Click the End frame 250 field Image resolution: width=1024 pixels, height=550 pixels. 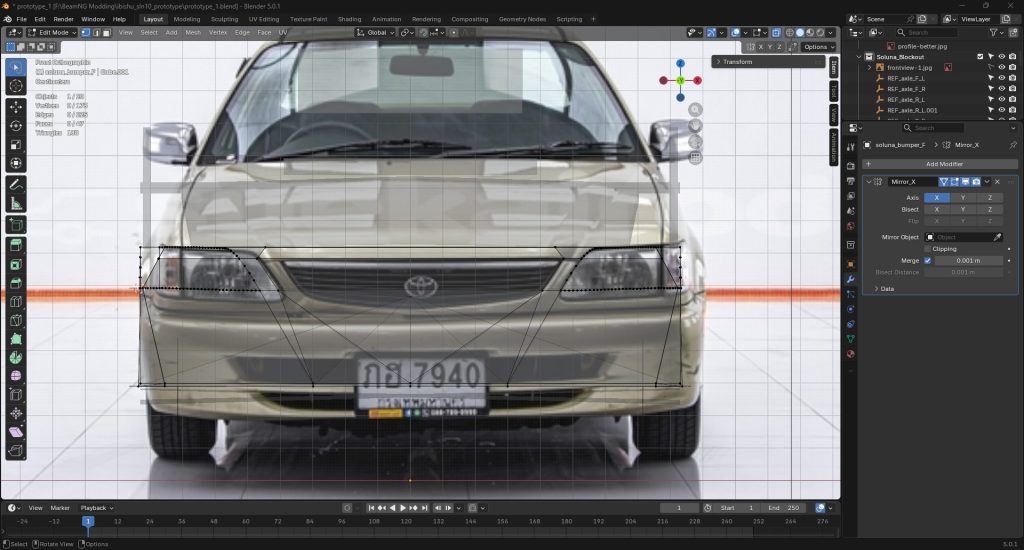click(x=784, y=508)
